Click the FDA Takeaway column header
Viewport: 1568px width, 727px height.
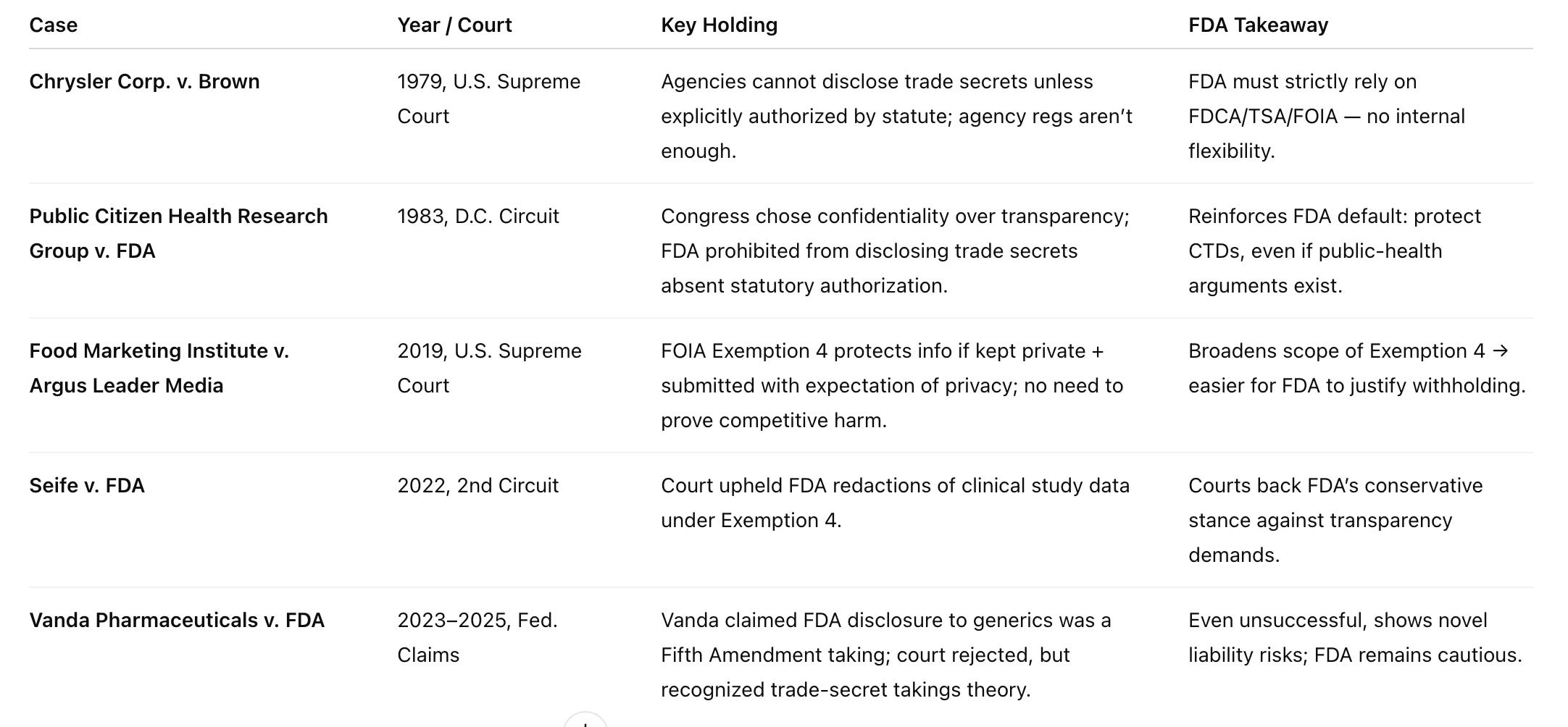1258,25
